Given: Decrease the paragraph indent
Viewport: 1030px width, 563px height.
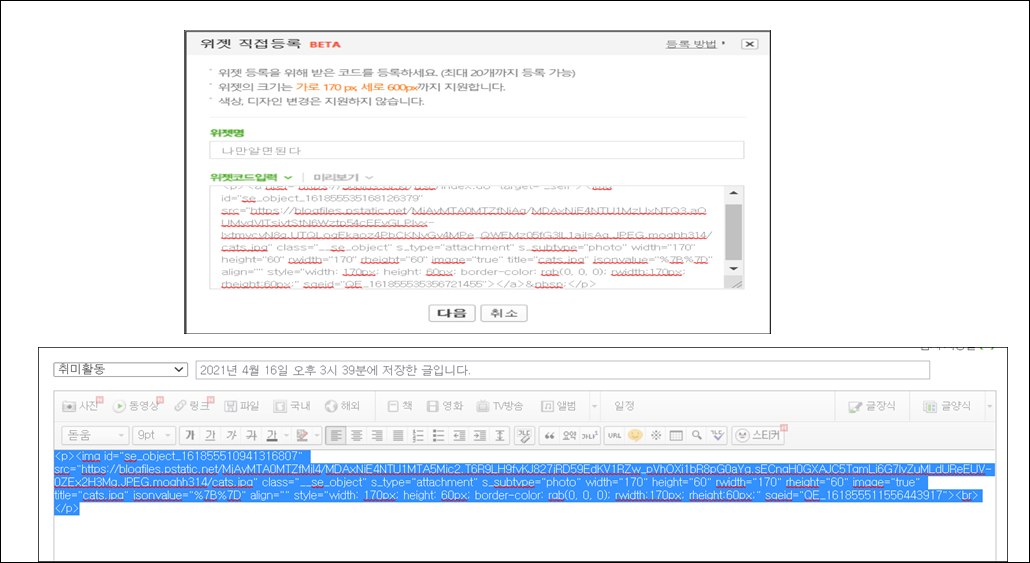Looking at the screenshot, I should [459, 435].
